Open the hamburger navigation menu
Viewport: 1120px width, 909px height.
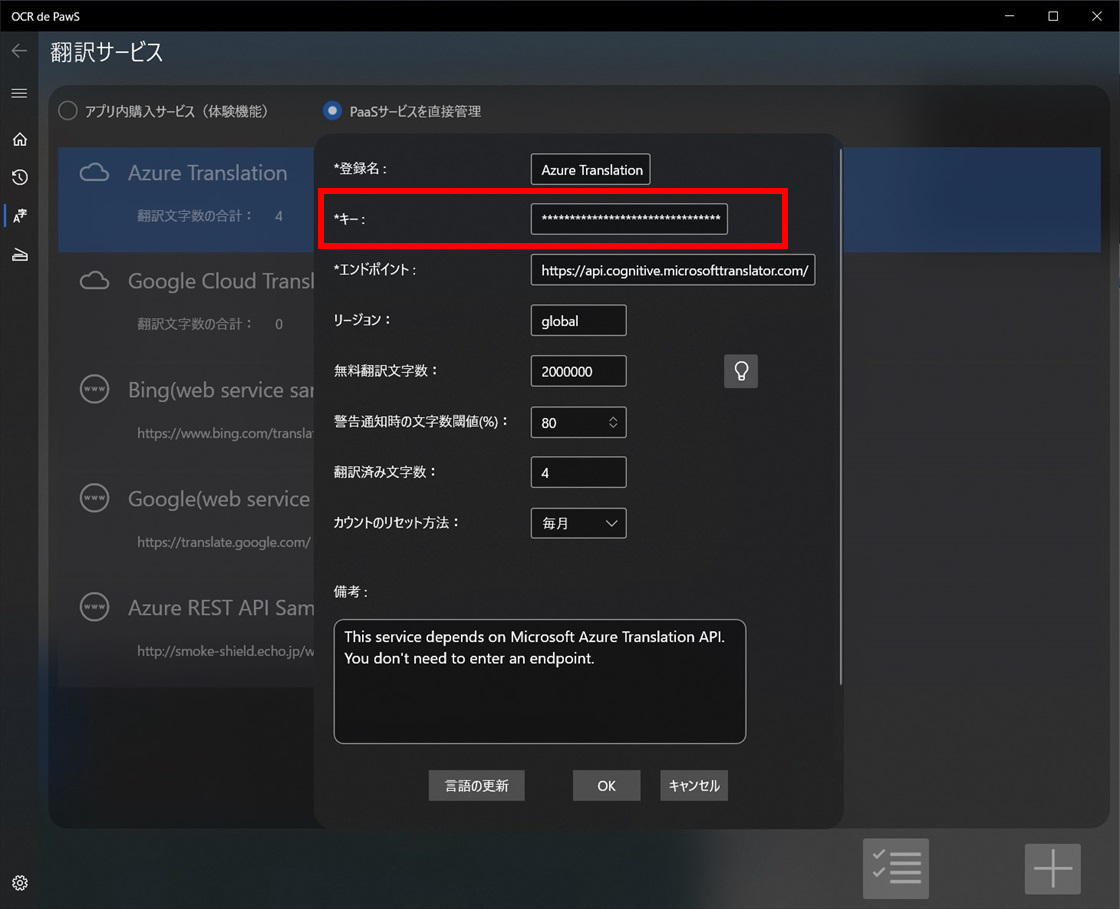tap(19, 93)
